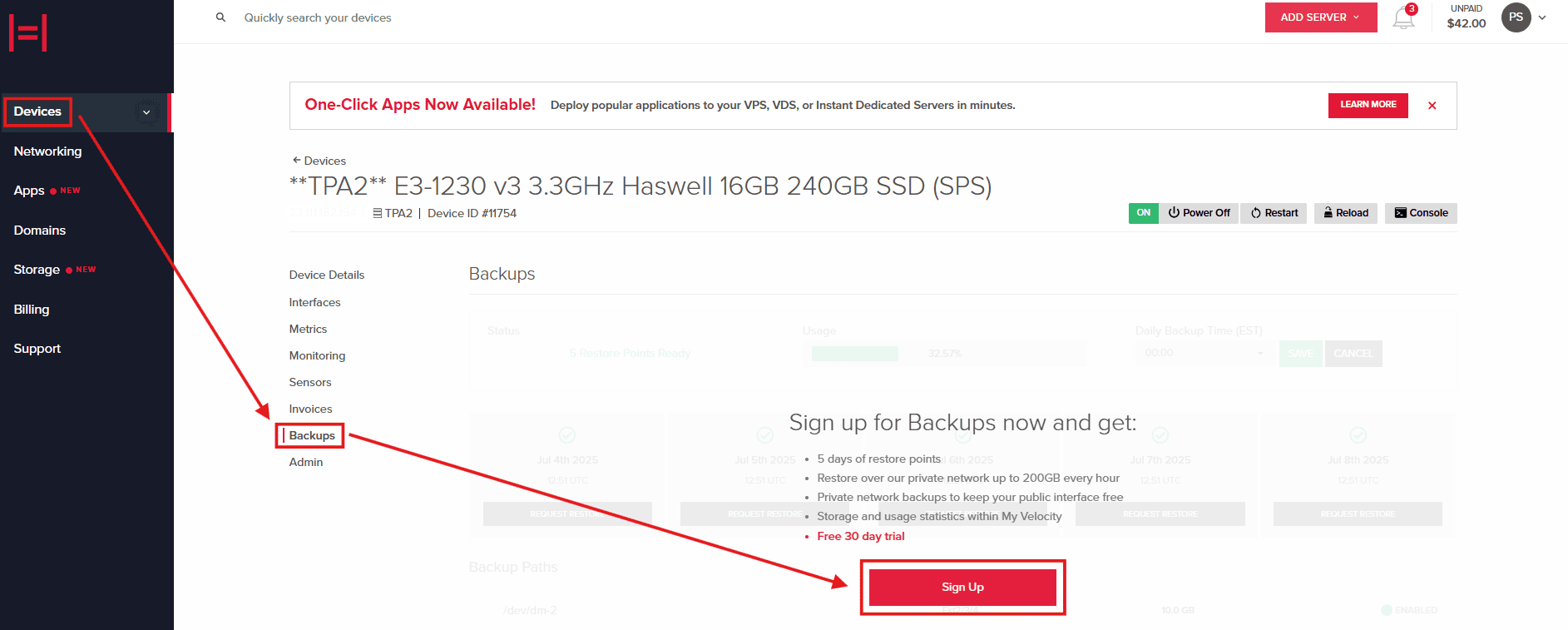The height and width of the screenshot is (630, 1568).
Task: Click the LEARN MORE button
Action: pos(1368,105)
